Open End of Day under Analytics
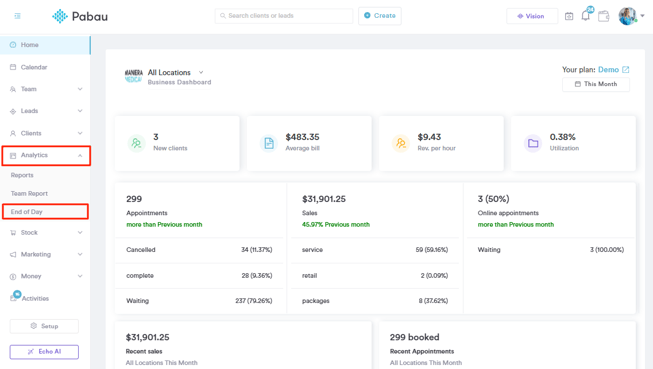 pyautogui.click(x=45, y=212)
